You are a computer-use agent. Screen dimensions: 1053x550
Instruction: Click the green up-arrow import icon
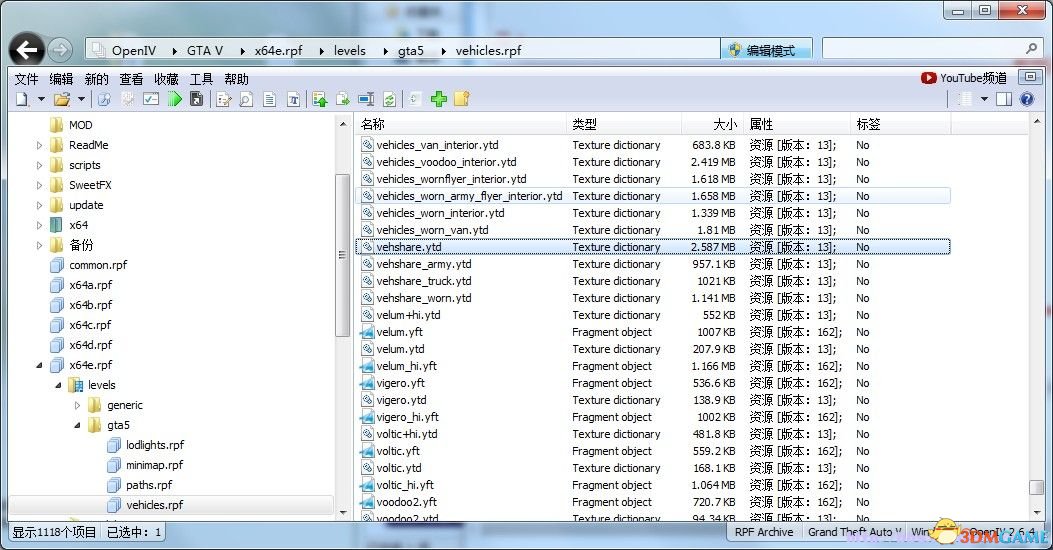coord(320,100)
